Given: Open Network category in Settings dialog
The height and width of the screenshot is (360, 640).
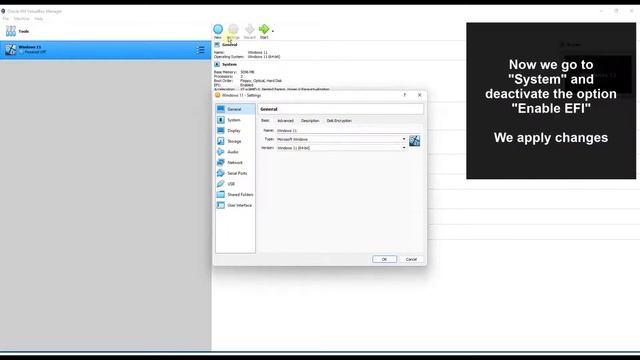Looking at the screenshot, I should tap(235, 162).
